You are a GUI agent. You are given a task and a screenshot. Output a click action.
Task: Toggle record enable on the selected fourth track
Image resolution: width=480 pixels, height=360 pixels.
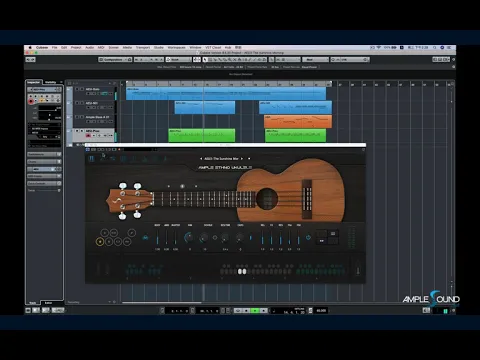tap(88, 136)
